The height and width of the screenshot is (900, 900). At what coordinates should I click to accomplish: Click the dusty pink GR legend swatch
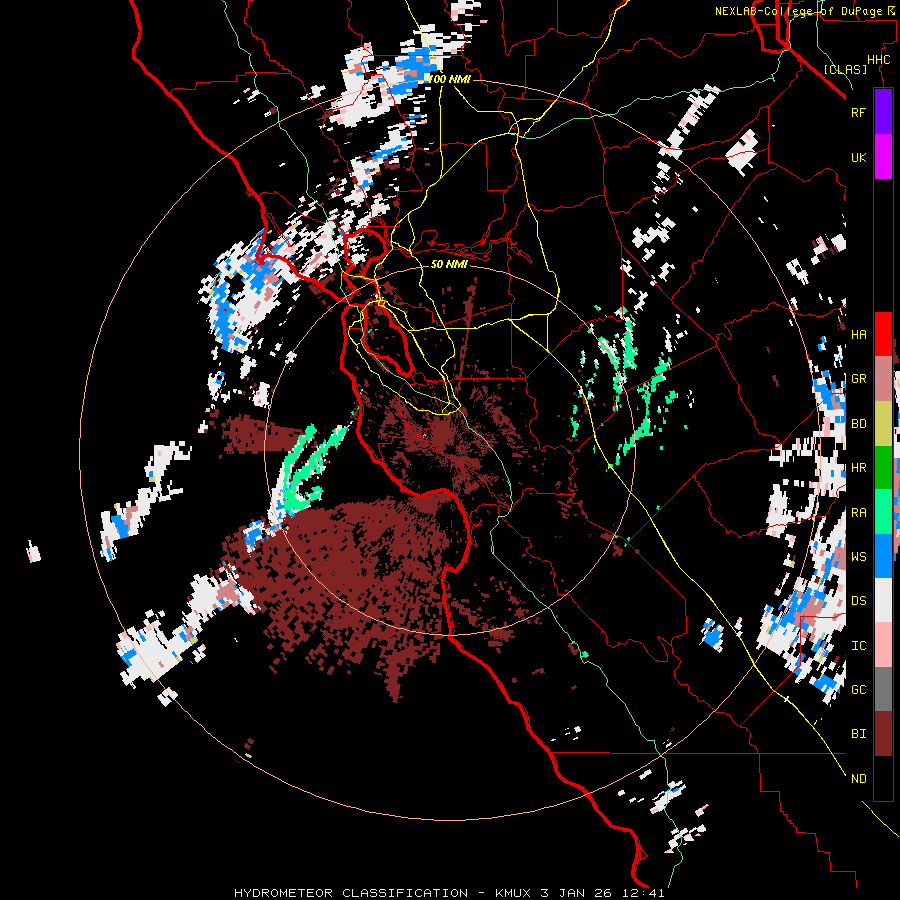(883, 379)
